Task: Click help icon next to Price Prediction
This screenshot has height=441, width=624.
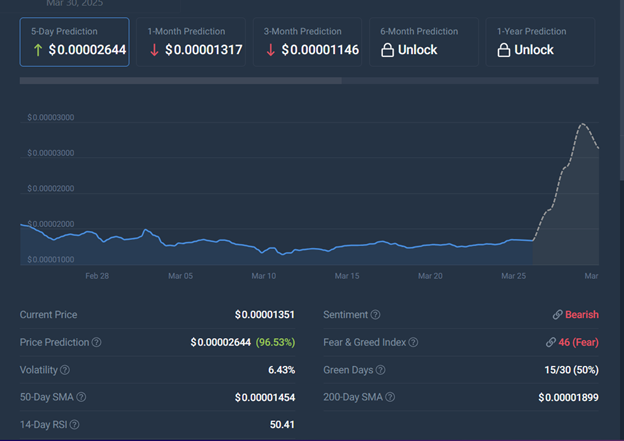Action: click(97, 342)
